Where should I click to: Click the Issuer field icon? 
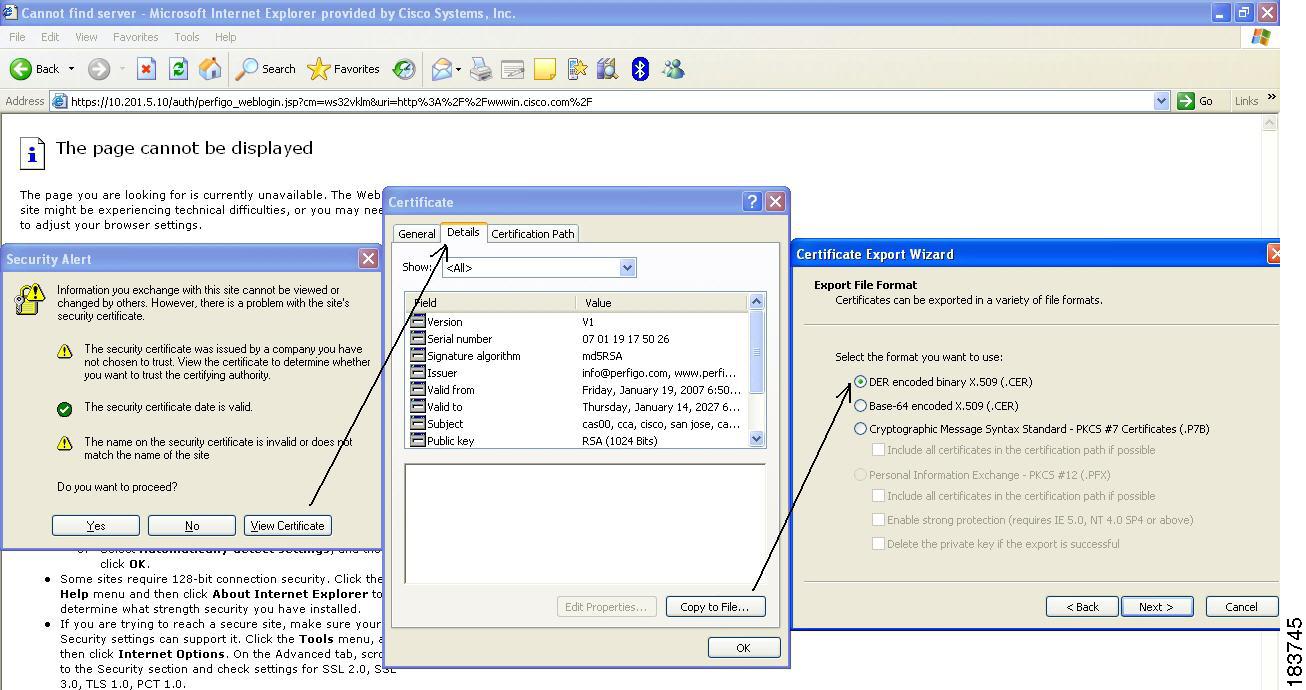click(418, 373)
